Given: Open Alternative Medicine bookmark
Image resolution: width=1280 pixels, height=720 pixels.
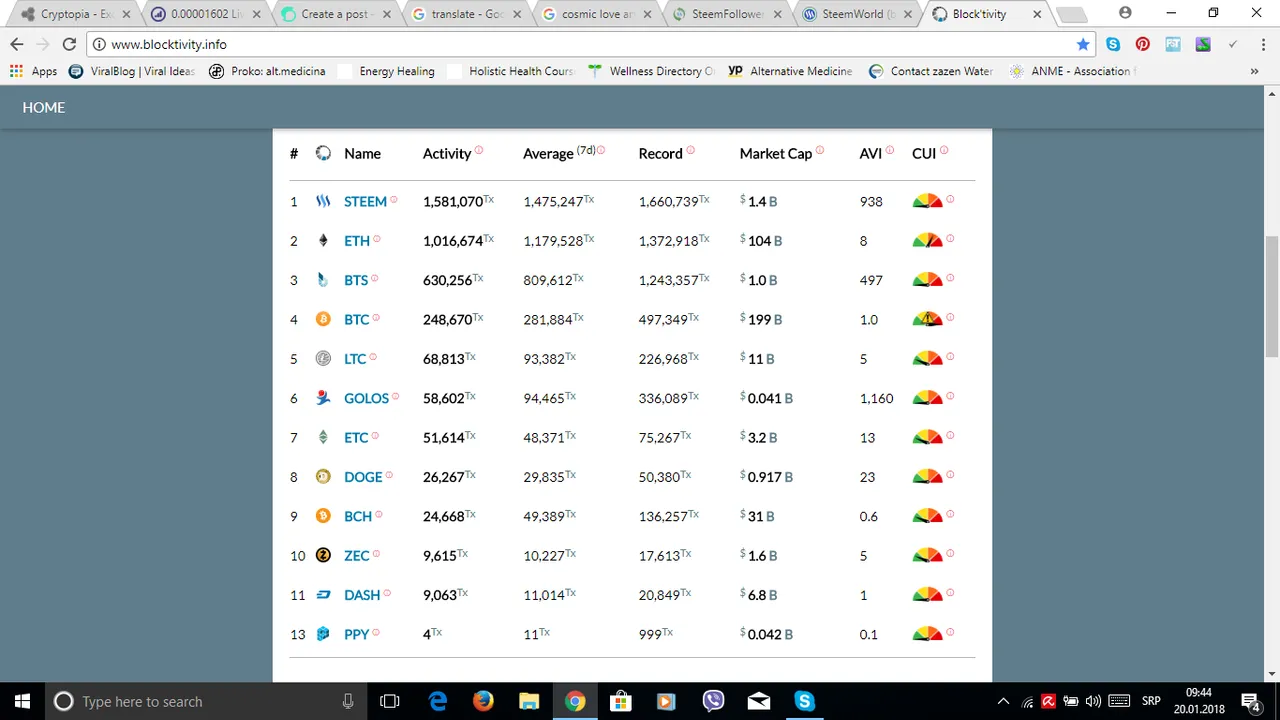Looking at the screenshot, I should (790, 71).
